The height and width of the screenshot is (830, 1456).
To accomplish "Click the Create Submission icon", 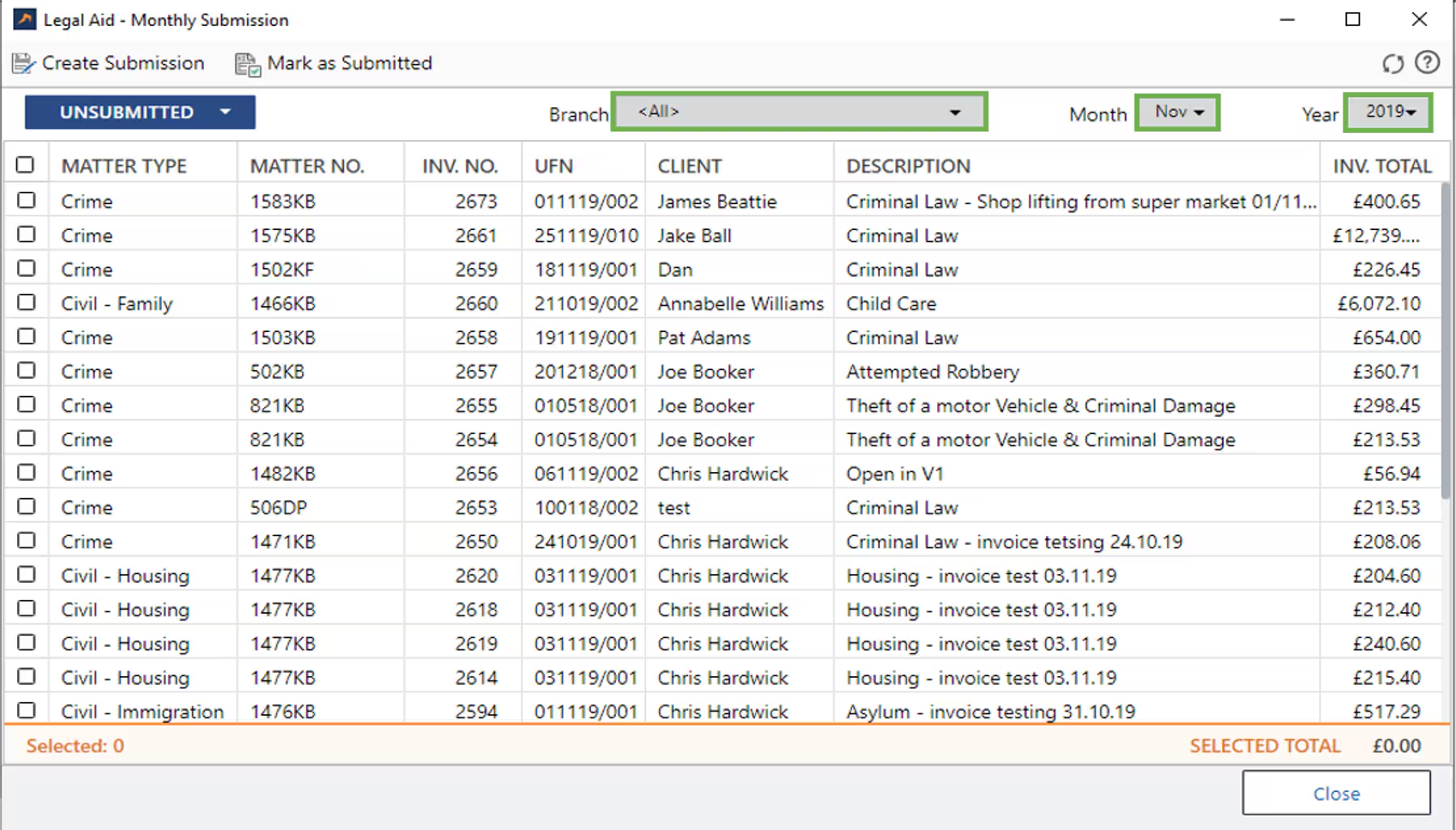I will (23, 63).
